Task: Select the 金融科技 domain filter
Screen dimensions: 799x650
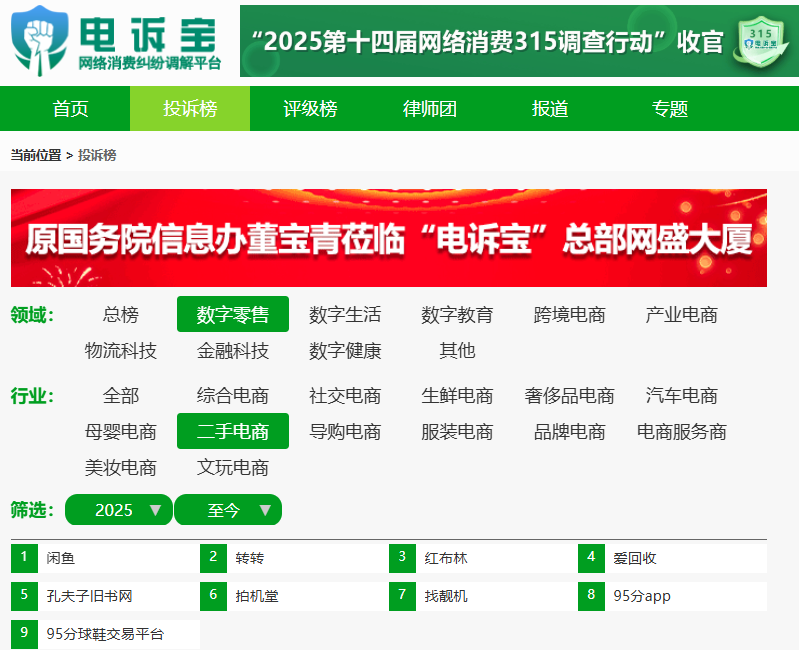Action: point(233,350)
